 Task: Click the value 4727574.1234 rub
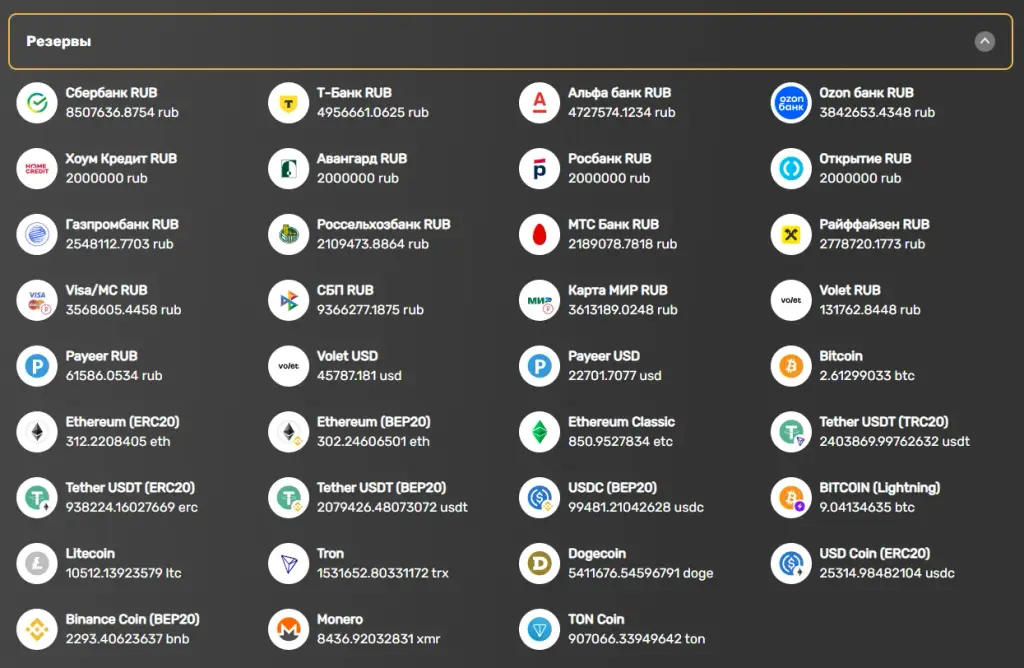pos(622,112)
